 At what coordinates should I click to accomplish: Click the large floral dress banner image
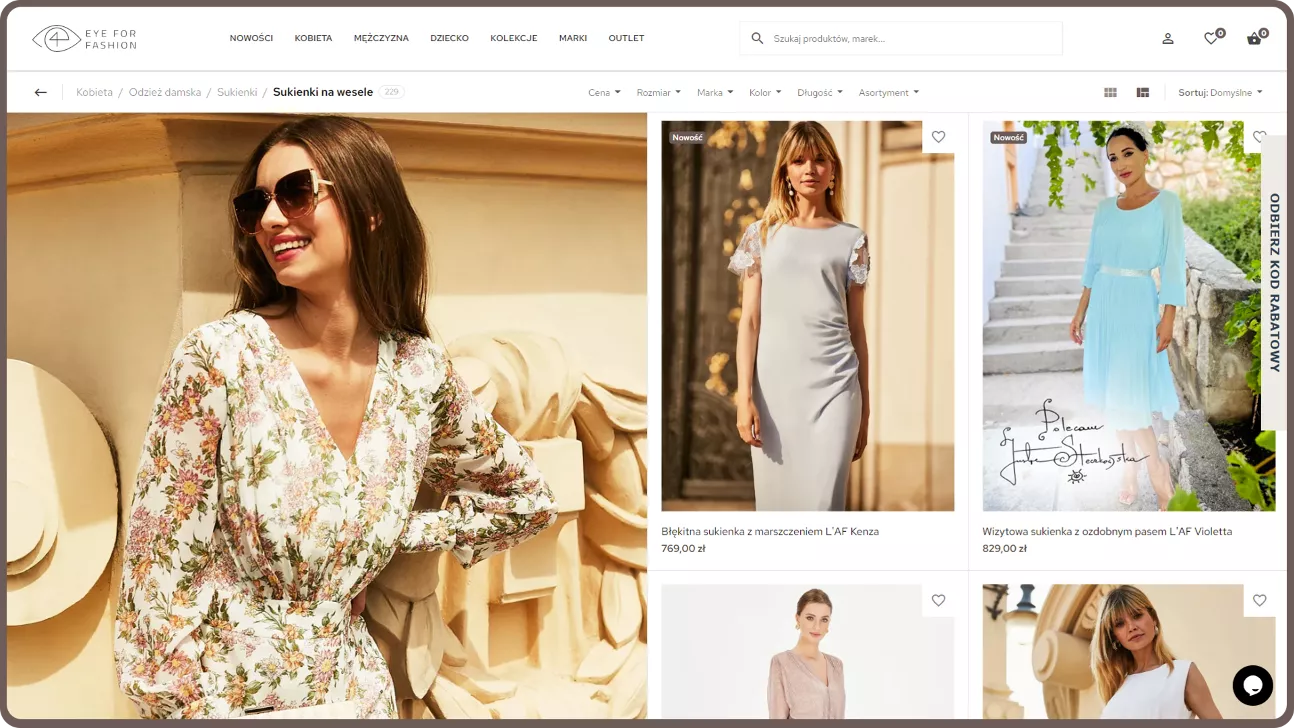(x=327, y=415)
